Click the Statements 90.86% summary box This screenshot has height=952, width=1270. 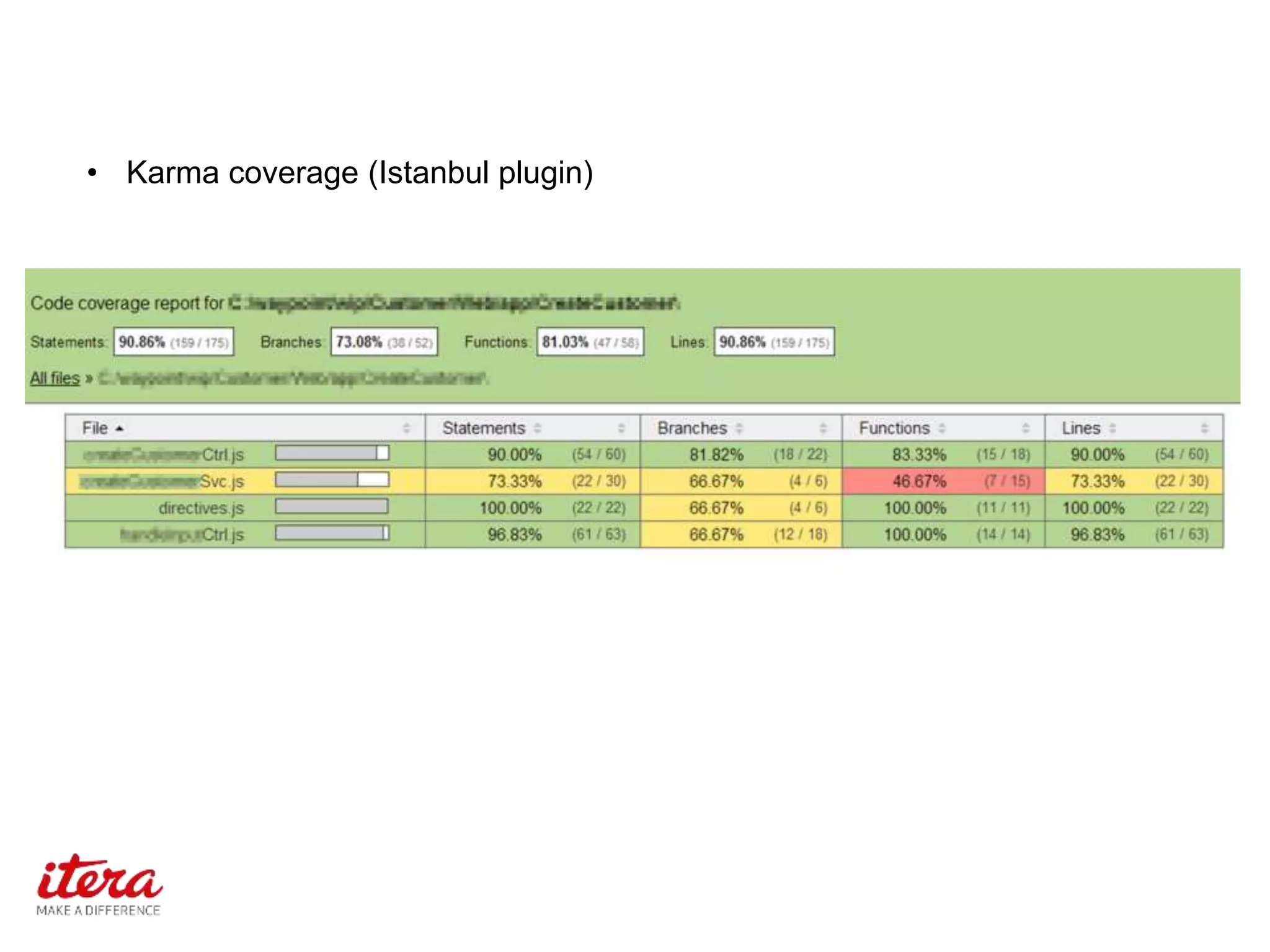174,342
